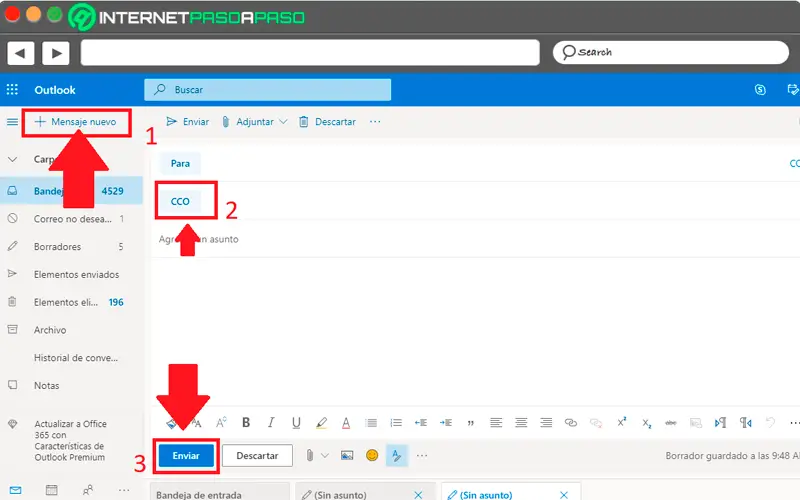
Task: Insert quote formatting
Action: [x=470, y=423]
